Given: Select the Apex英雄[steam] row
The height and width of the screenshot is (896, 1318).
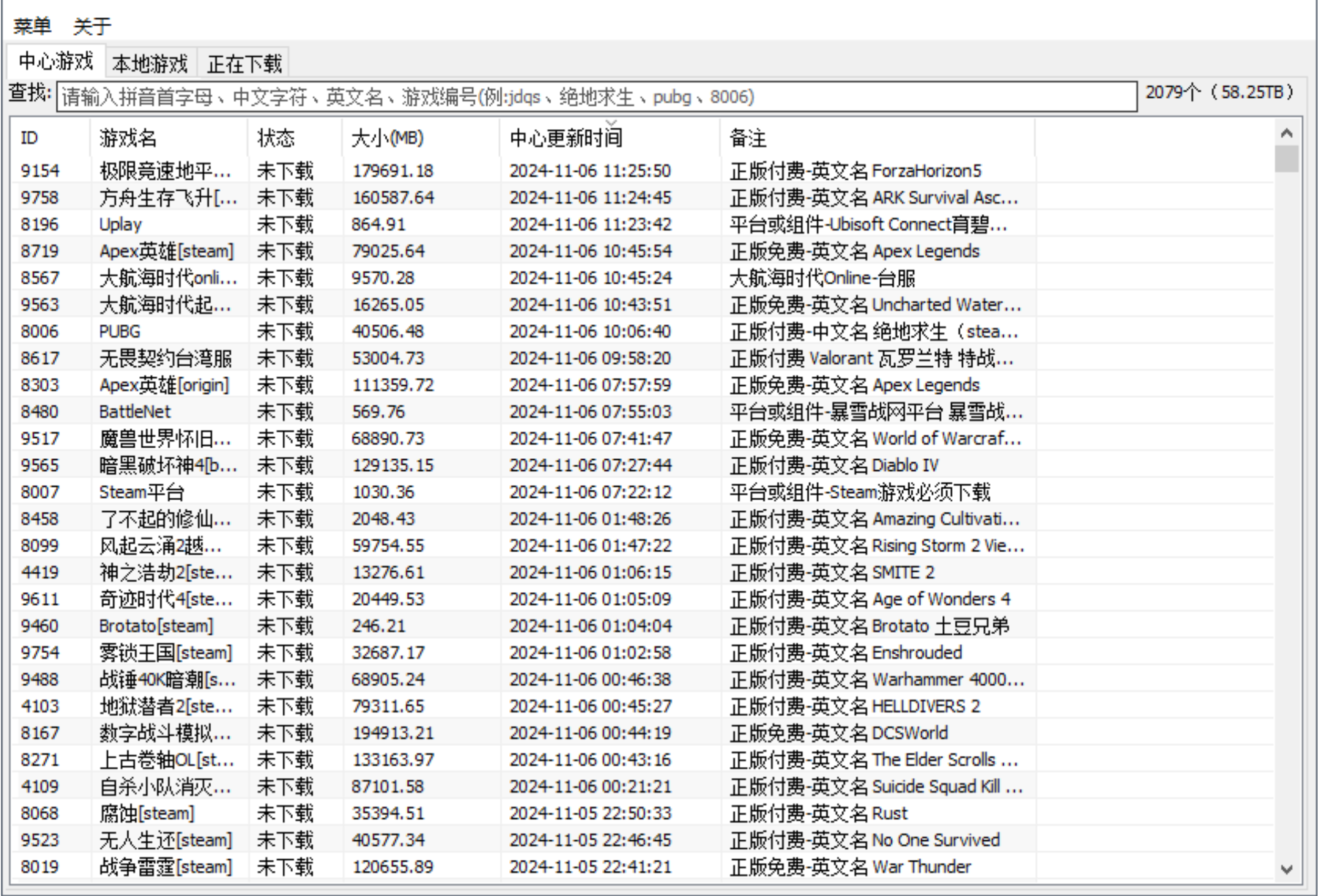Looking at the screenshot, I should pos(642,251).
